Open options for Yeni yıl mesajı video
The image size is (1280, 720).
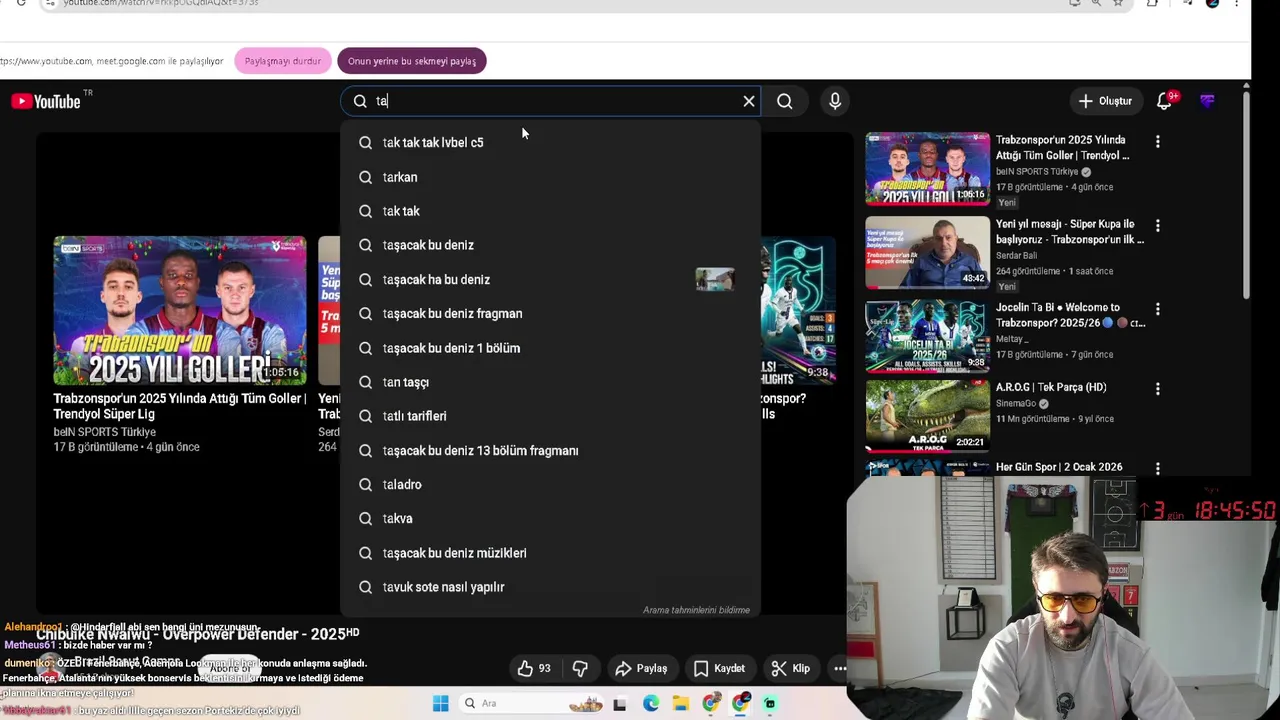click(1158, 226)
